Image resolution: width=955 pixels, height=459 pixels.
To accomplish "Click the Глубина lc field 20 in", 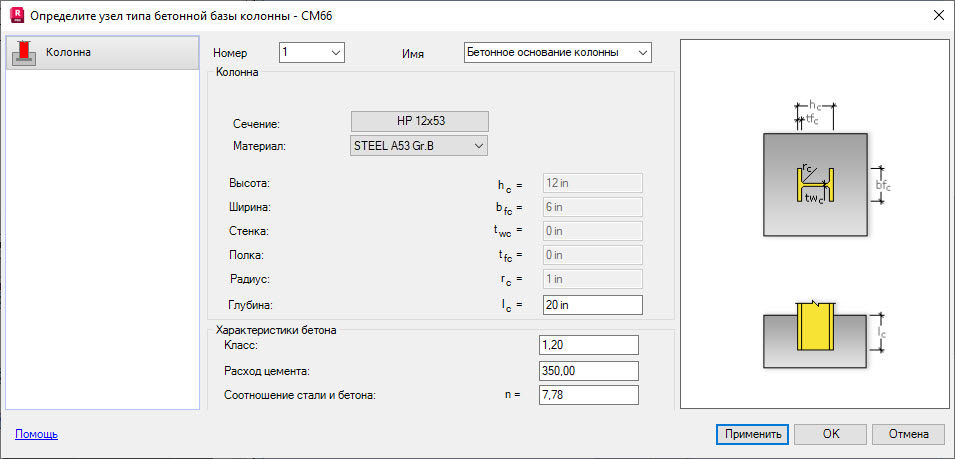I will (x=592, y=305).
